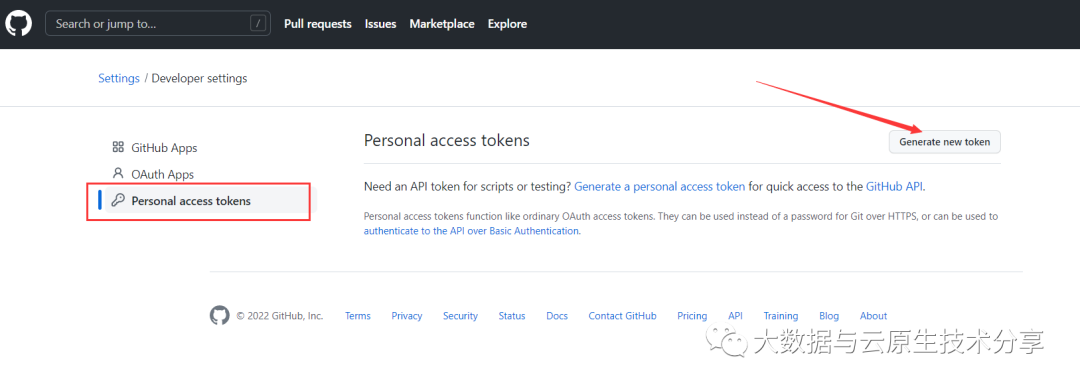Open Marketplace in top navigation
Screen dimensions: 1080x389
tap(442, 23)
